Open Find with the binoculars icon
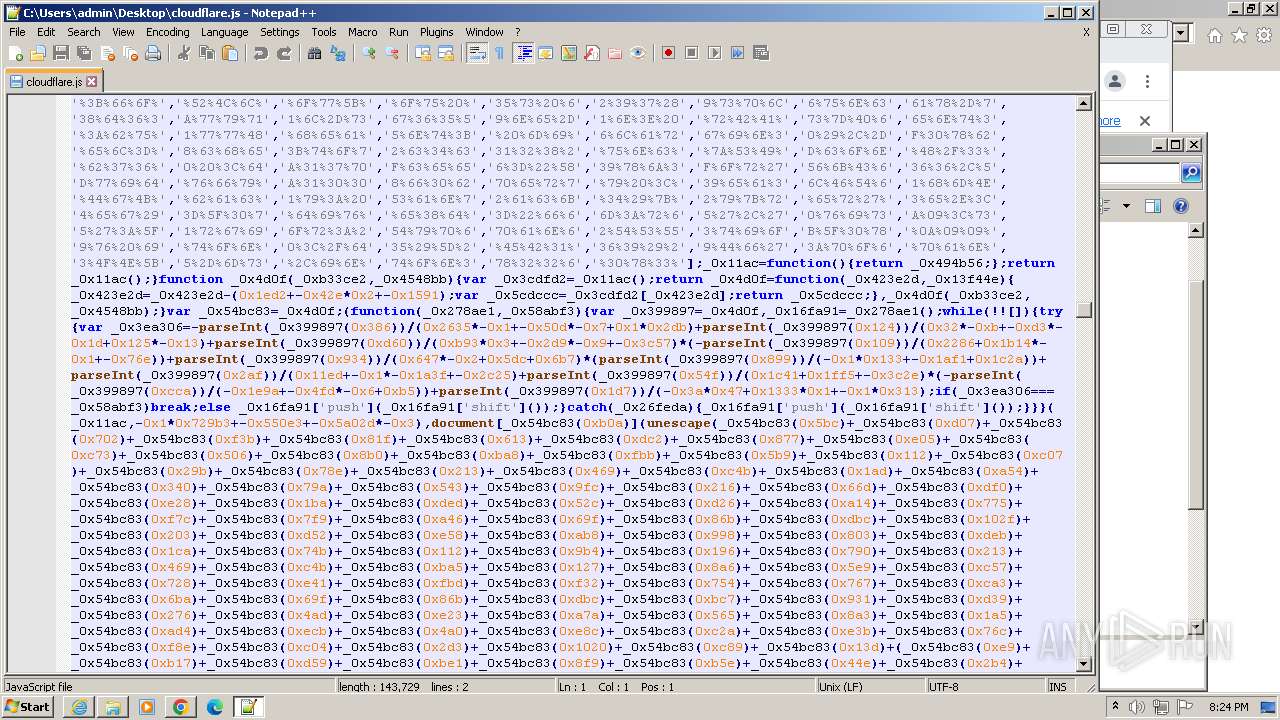 pos(315,53)
